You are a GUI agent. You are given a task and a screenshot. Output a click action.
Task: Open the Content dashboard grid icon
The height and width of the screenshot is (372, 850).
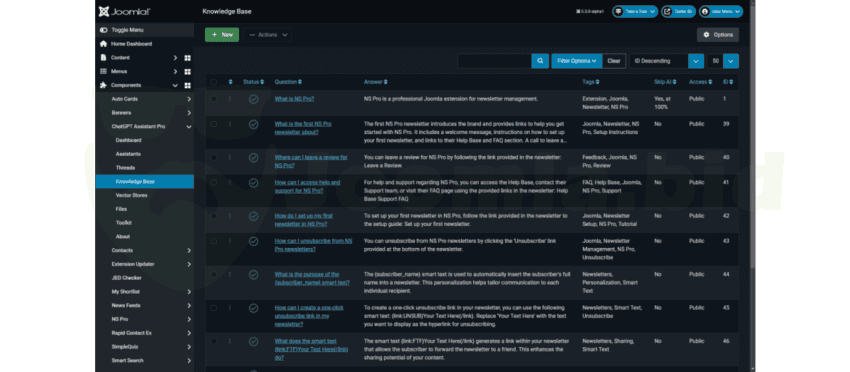click(x=188, y=57)
